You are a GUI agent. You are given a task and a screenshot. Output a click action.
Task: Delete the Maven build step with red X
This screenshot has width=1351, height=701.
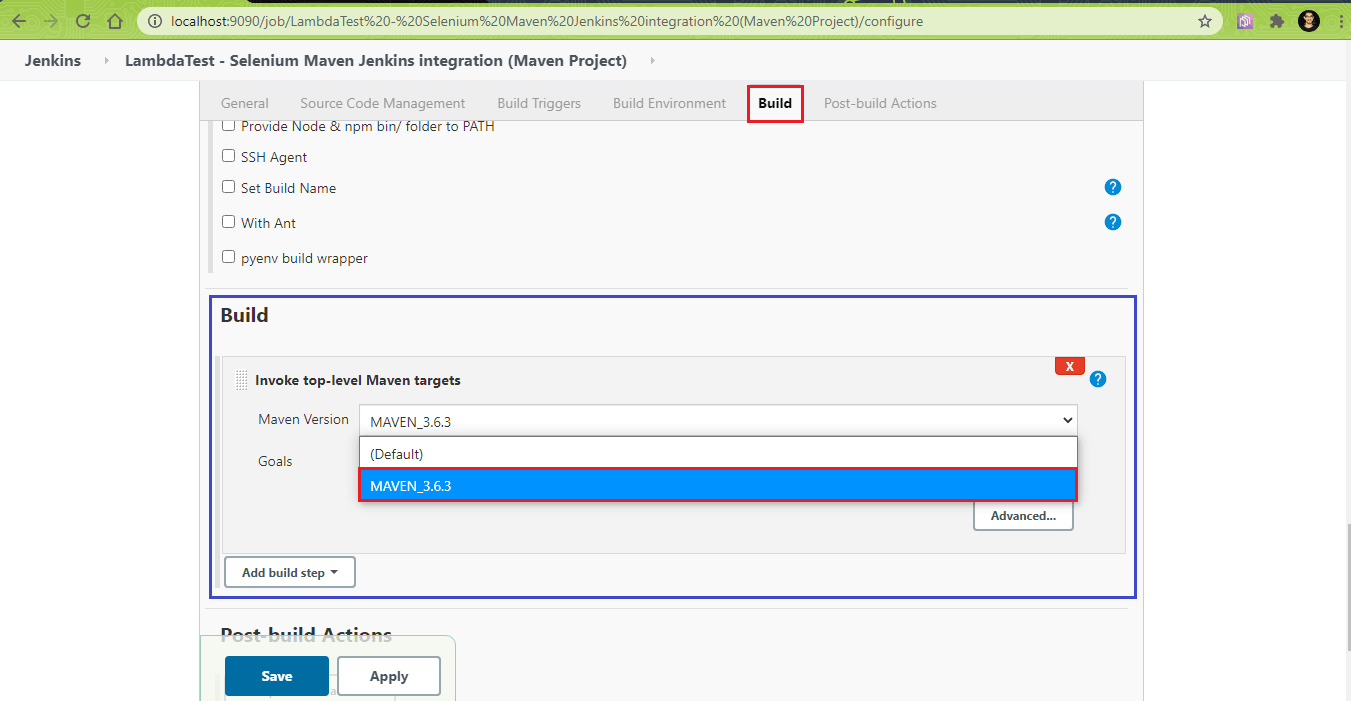(x=1070, y=366)
